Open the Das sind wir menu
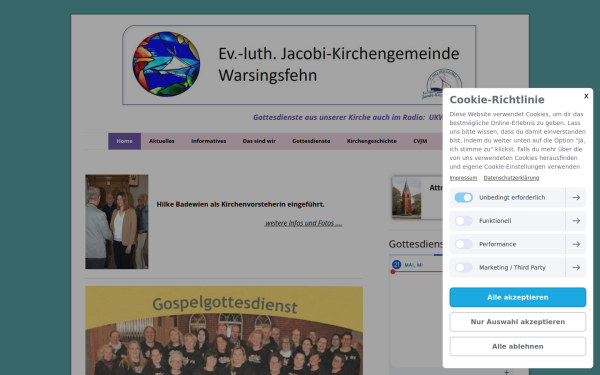The height and width of the screenshot is (375, 600). pyautogui.click(x=259, y=141)
